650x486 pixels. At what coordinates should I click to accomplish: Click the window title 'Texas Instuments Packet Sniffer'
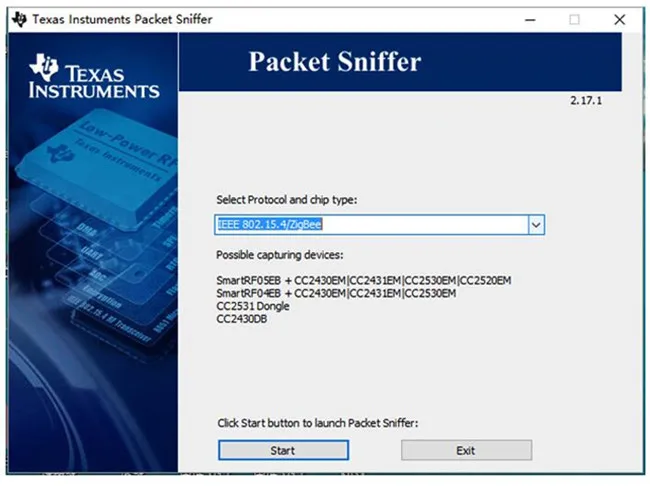122,19
